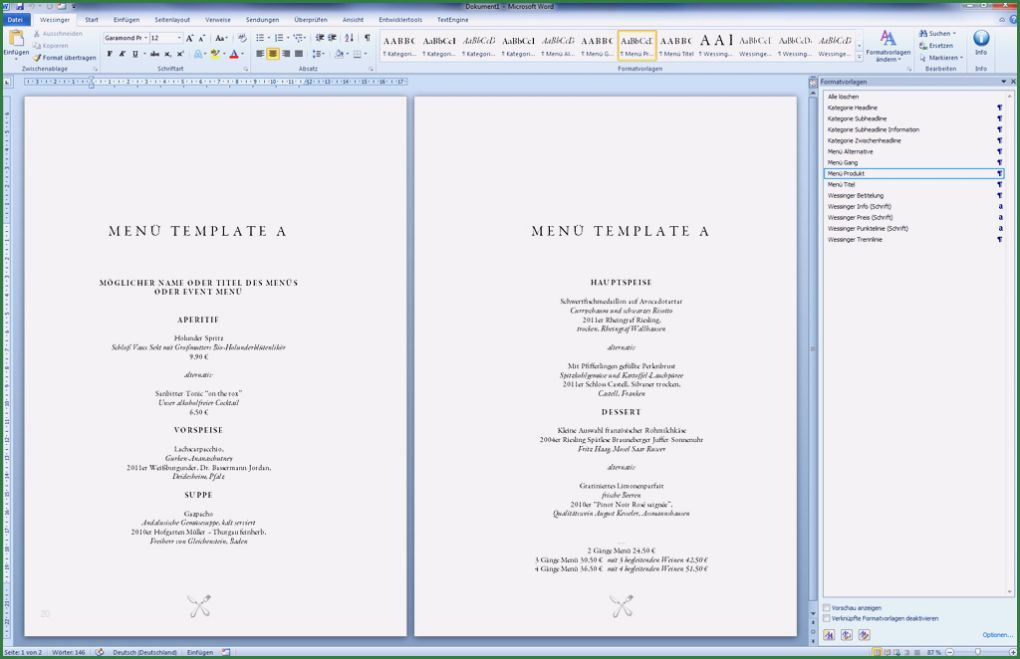Viewport: 1020px width, 659px height.
Task: Center-align the paragraph text
Action: (273, 54)
